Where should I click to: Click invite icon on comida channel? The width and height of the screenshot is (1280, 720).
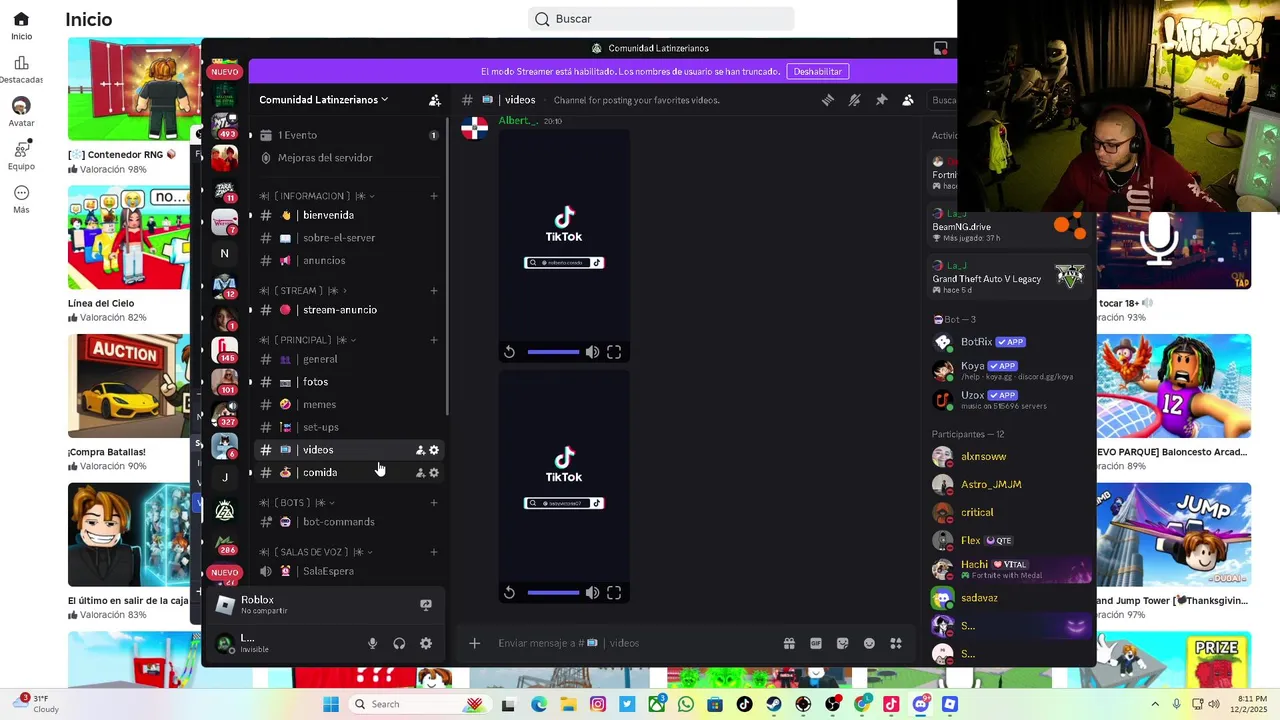(x=420, y=472)
